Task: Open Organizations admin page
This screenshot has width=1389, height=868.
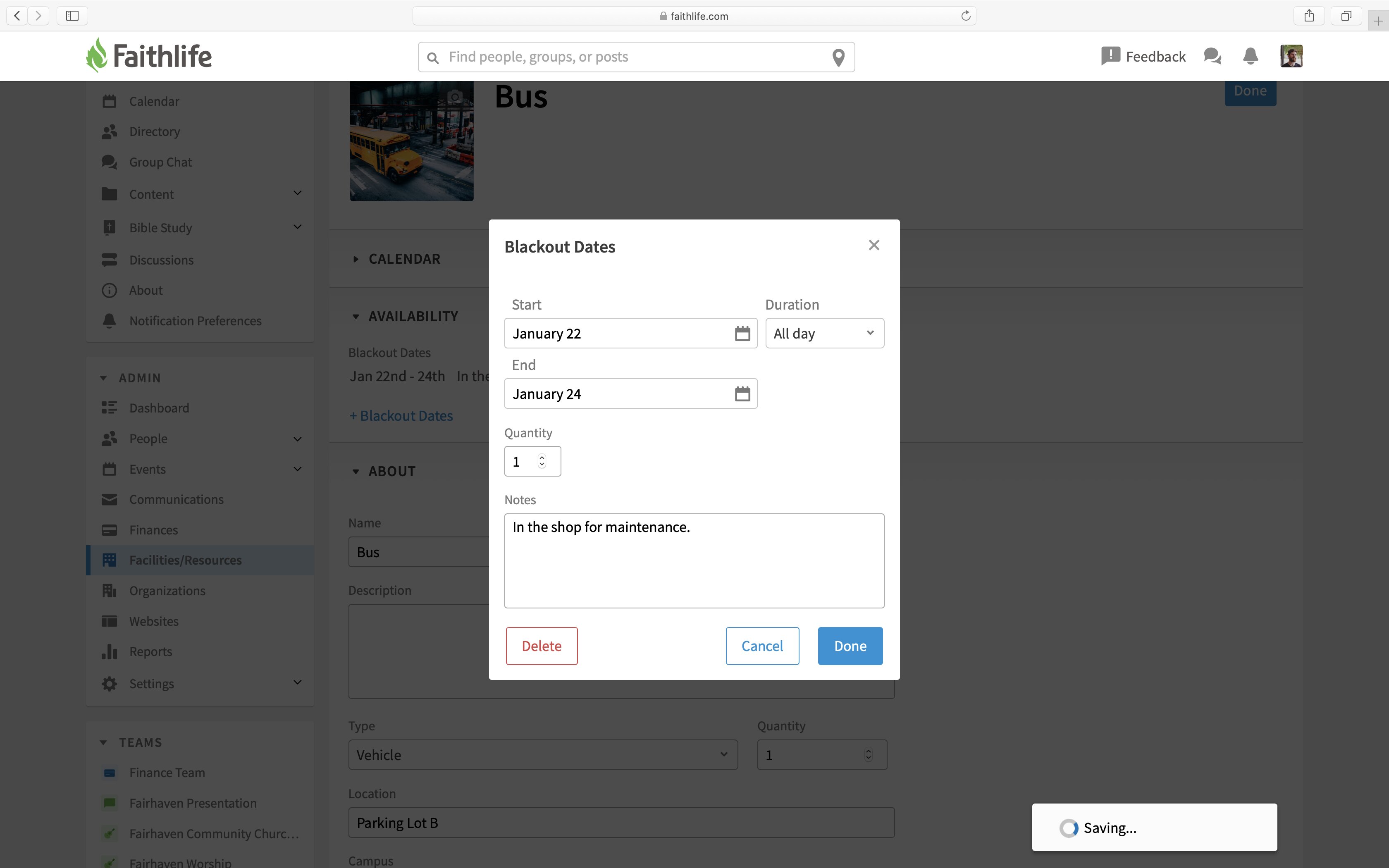Action: coord(167,591)
